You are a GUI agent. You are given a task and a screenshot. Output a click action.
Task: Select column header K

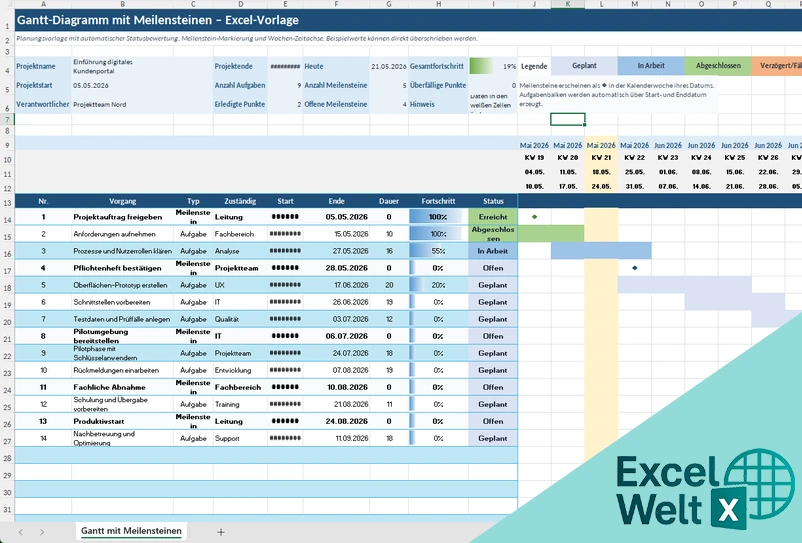568,4
